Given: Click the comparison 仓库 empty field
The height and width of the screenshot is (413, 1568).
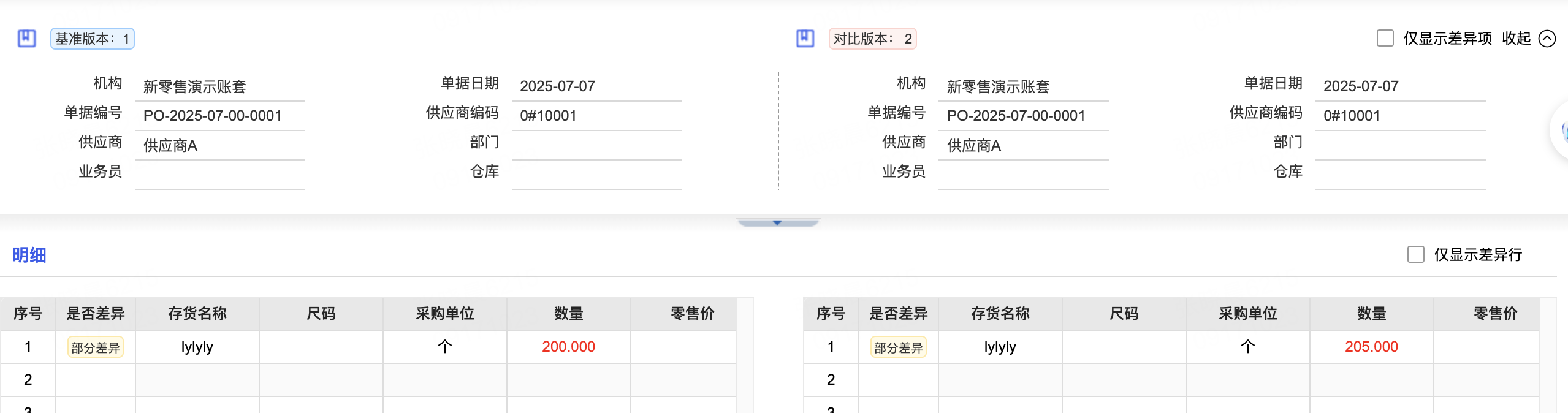Looking at the screenshot, I should pyautogui.click(x=1400, y=175).
